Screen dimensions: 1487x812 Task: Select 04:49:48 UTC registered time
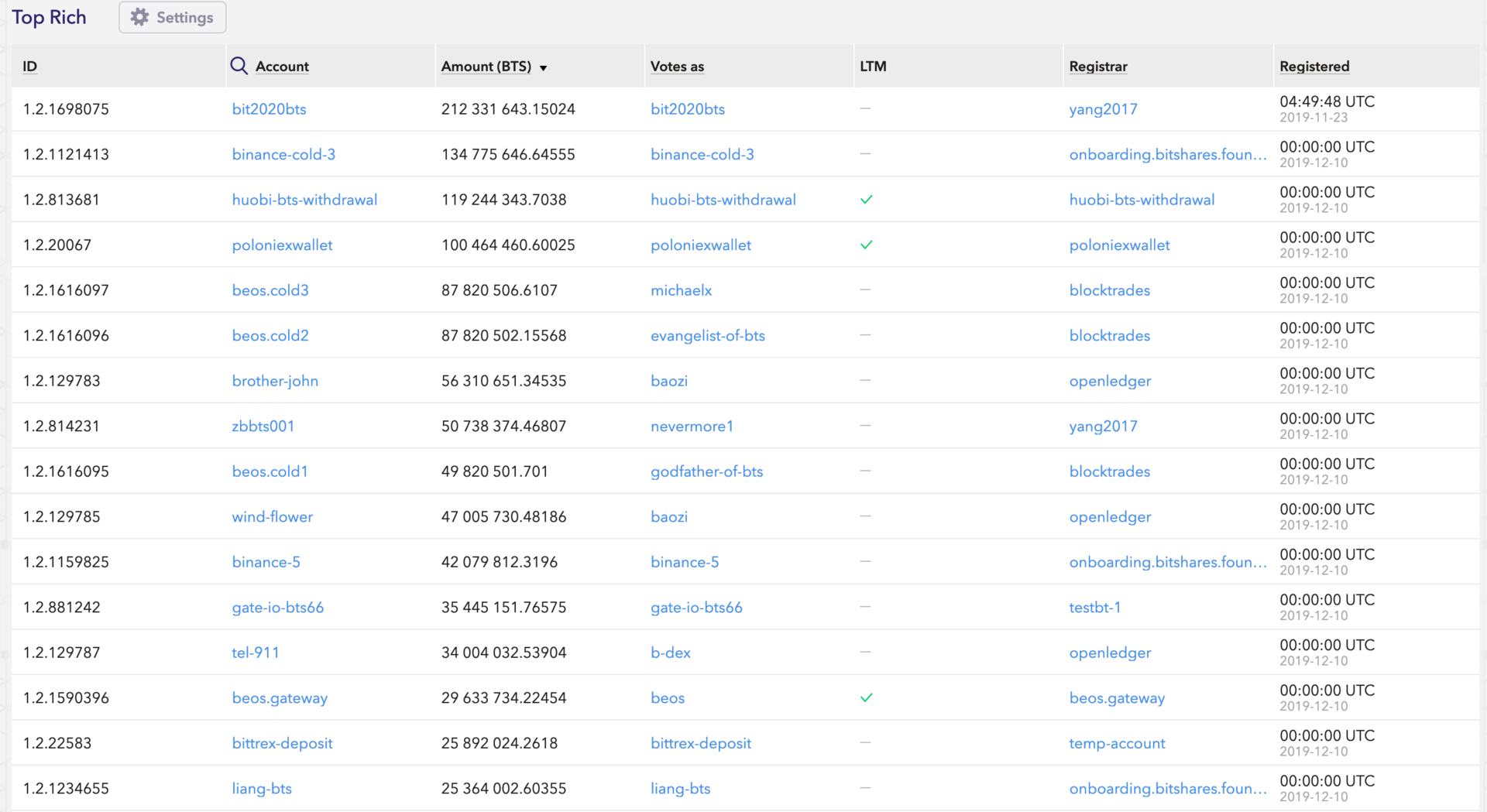click(1327, 101)
